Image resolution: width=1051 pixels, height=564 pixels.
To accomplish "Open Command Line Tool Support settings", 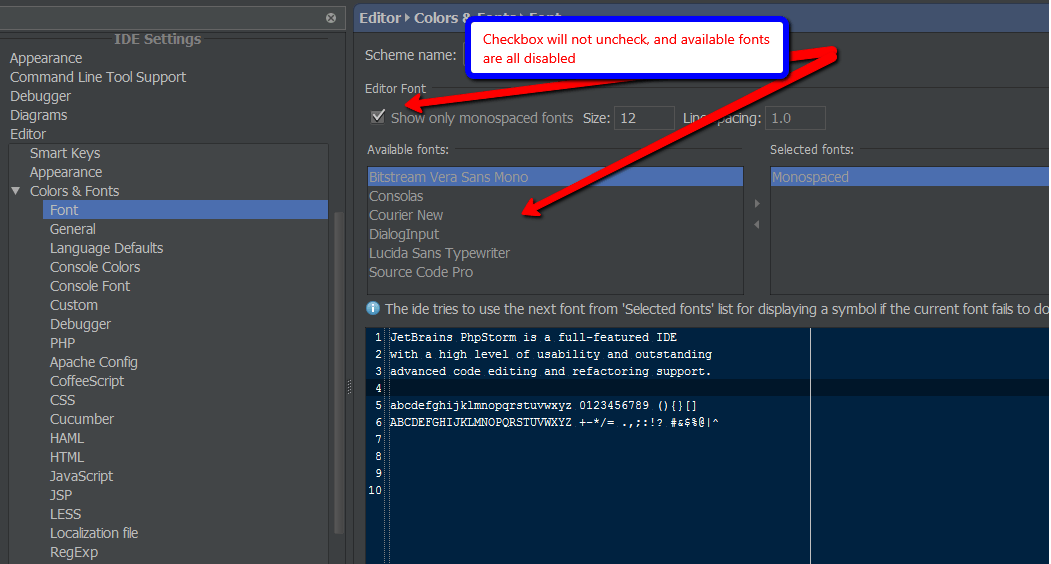I will tap(98, 77).
